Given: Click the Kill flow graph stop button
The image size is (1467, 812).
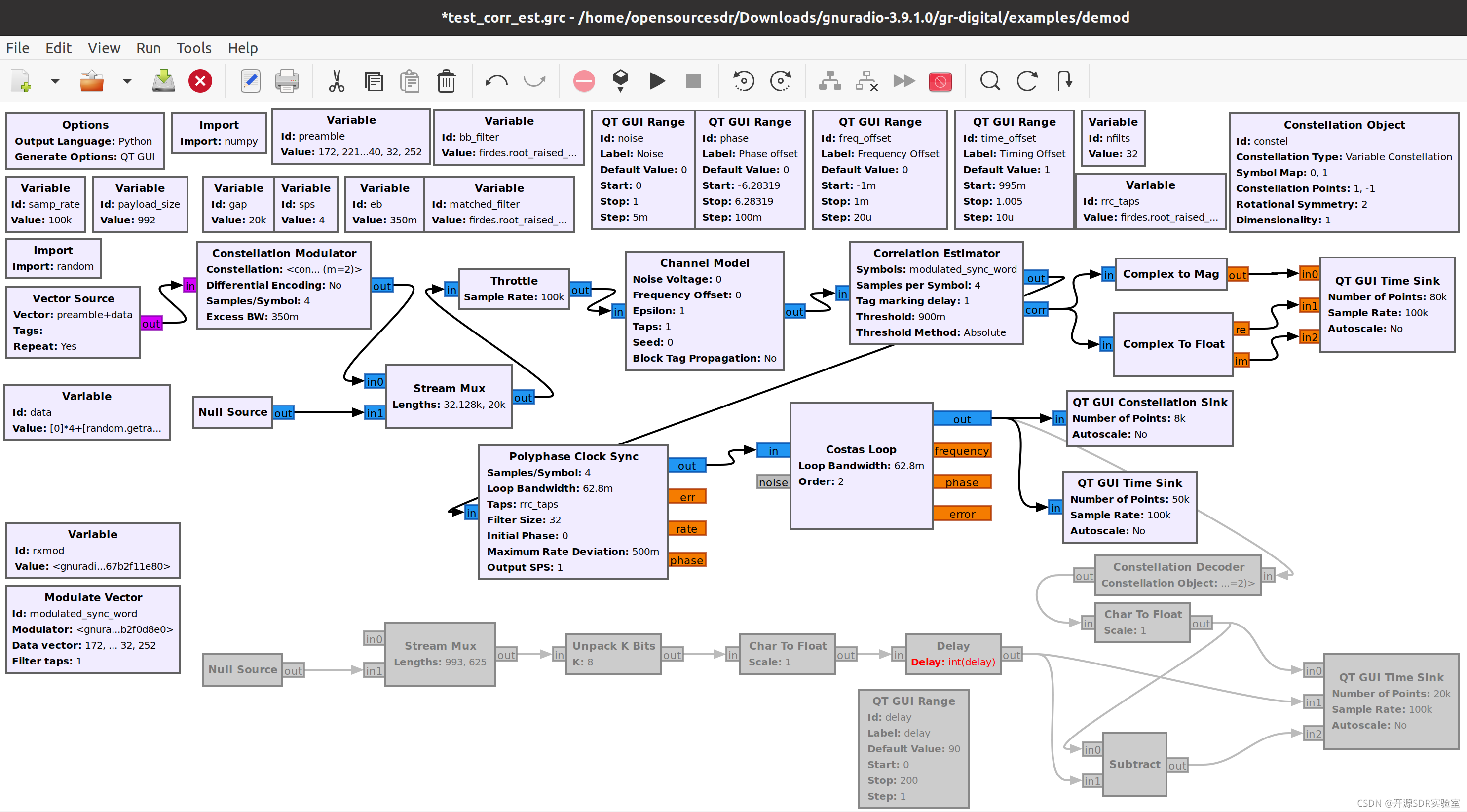Looking at the screenshot, I should [x=693, y=81].
